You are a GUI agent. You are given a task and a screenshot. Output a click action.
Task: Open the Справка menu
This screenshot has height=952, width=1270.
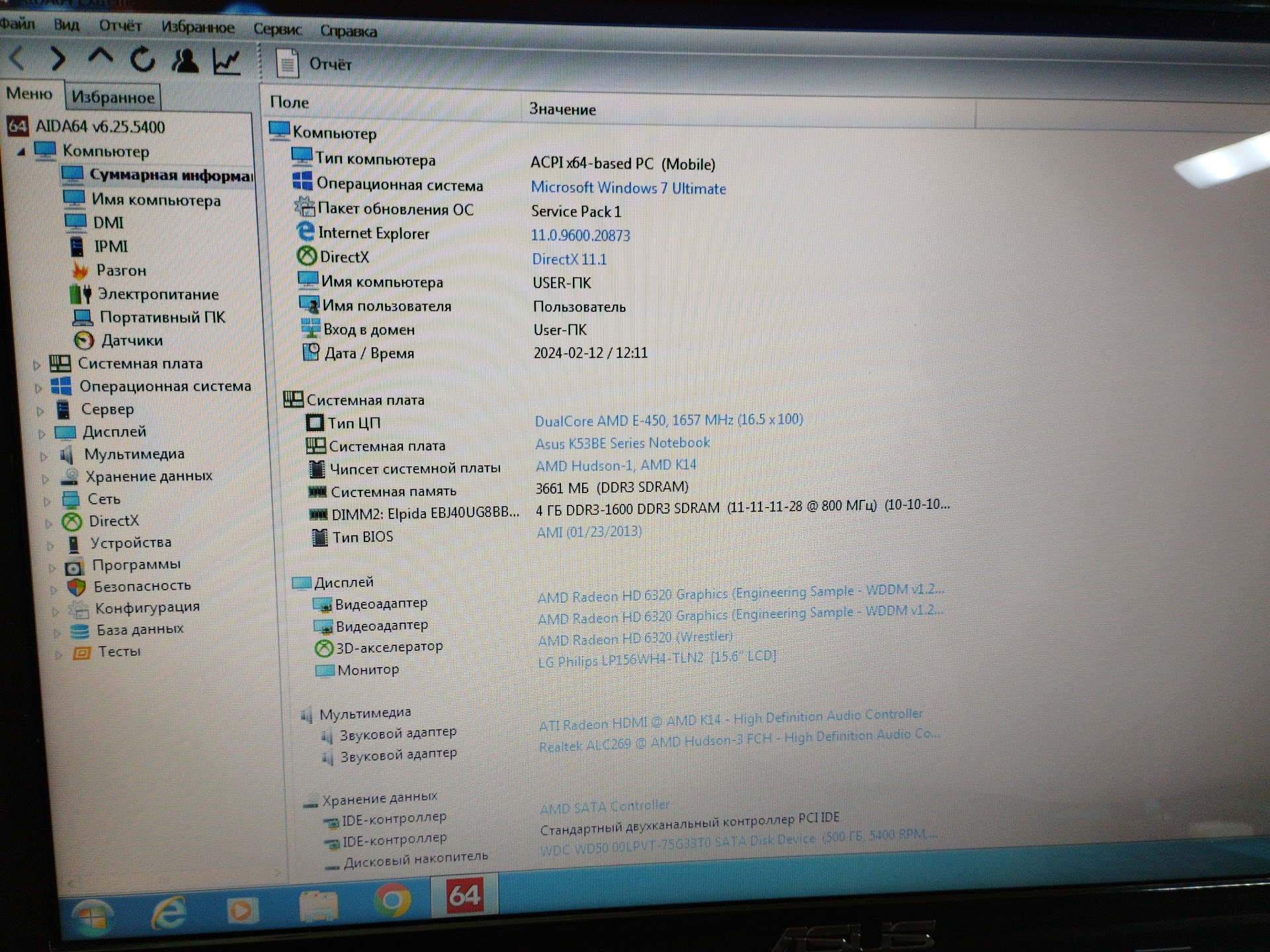click(349, 31)
